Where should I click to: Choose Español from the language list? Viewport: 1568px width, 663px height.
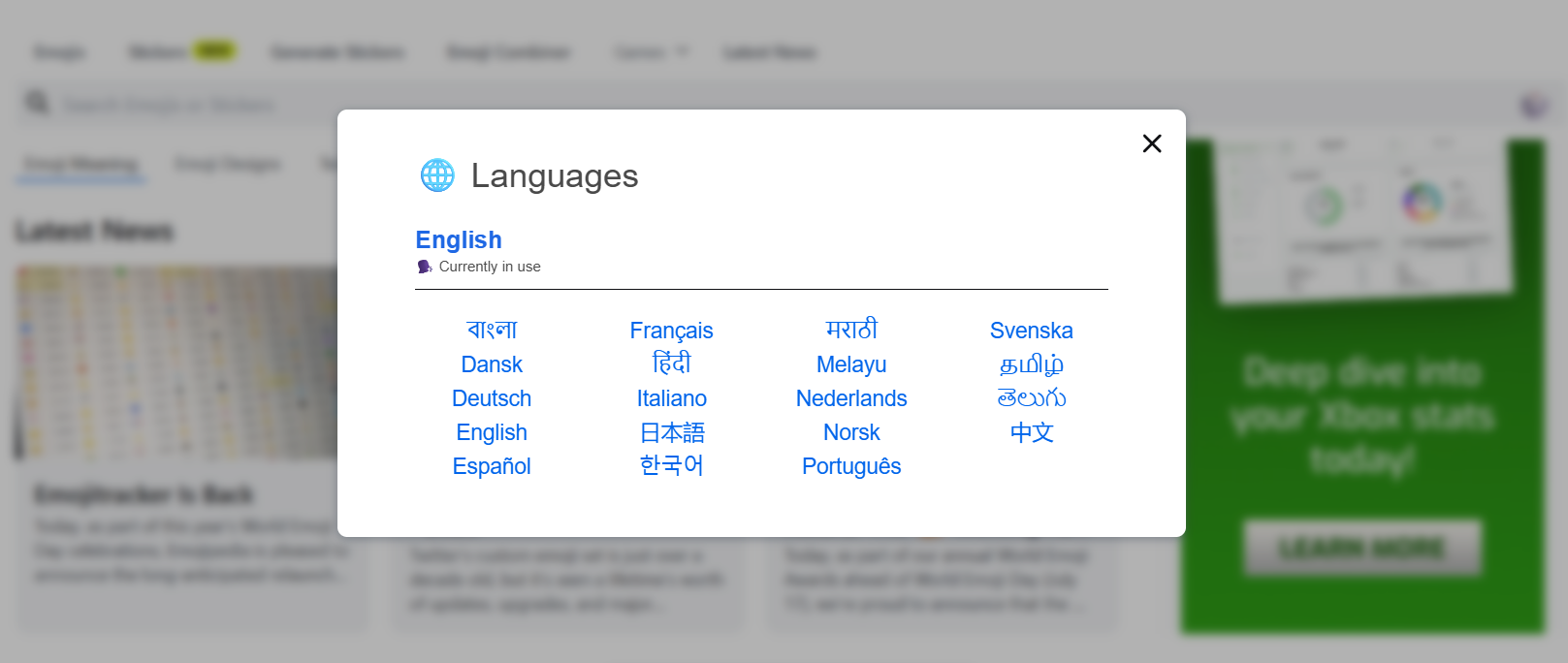click(x=492, y=466)
